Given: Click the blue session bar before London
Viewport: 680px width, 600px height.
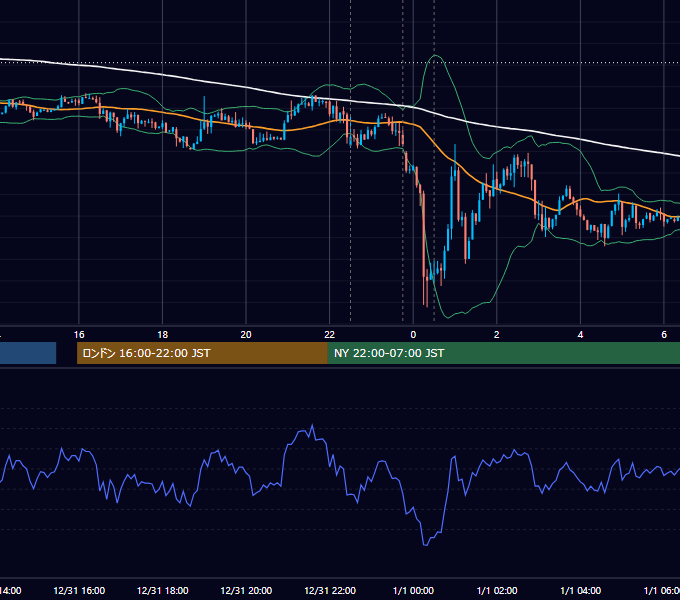Looking at the screenshot, I should [x=28, y=353].
